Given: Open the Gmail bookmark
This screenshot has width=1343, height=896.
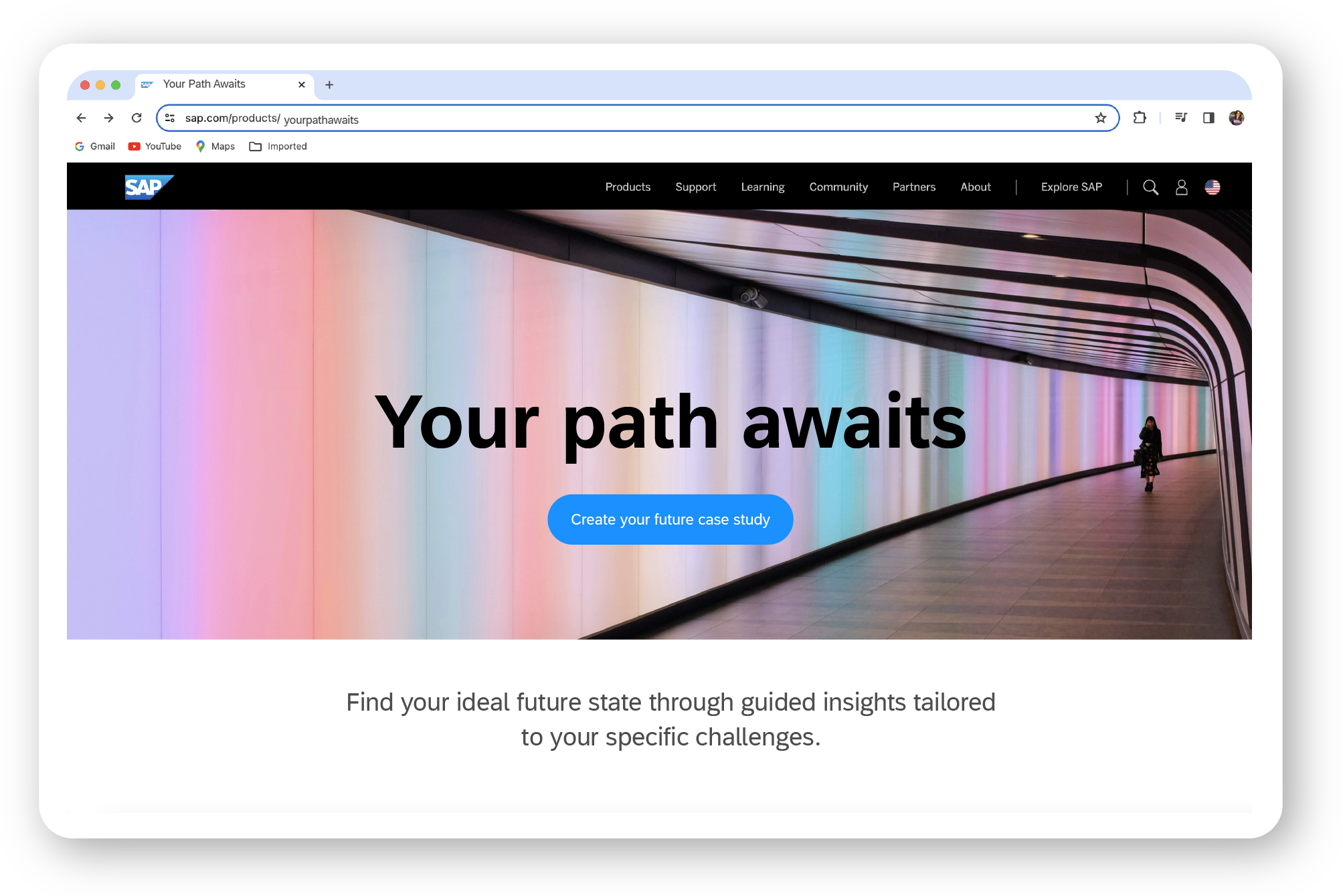Looking at the screenshot, I should point(94,147).
